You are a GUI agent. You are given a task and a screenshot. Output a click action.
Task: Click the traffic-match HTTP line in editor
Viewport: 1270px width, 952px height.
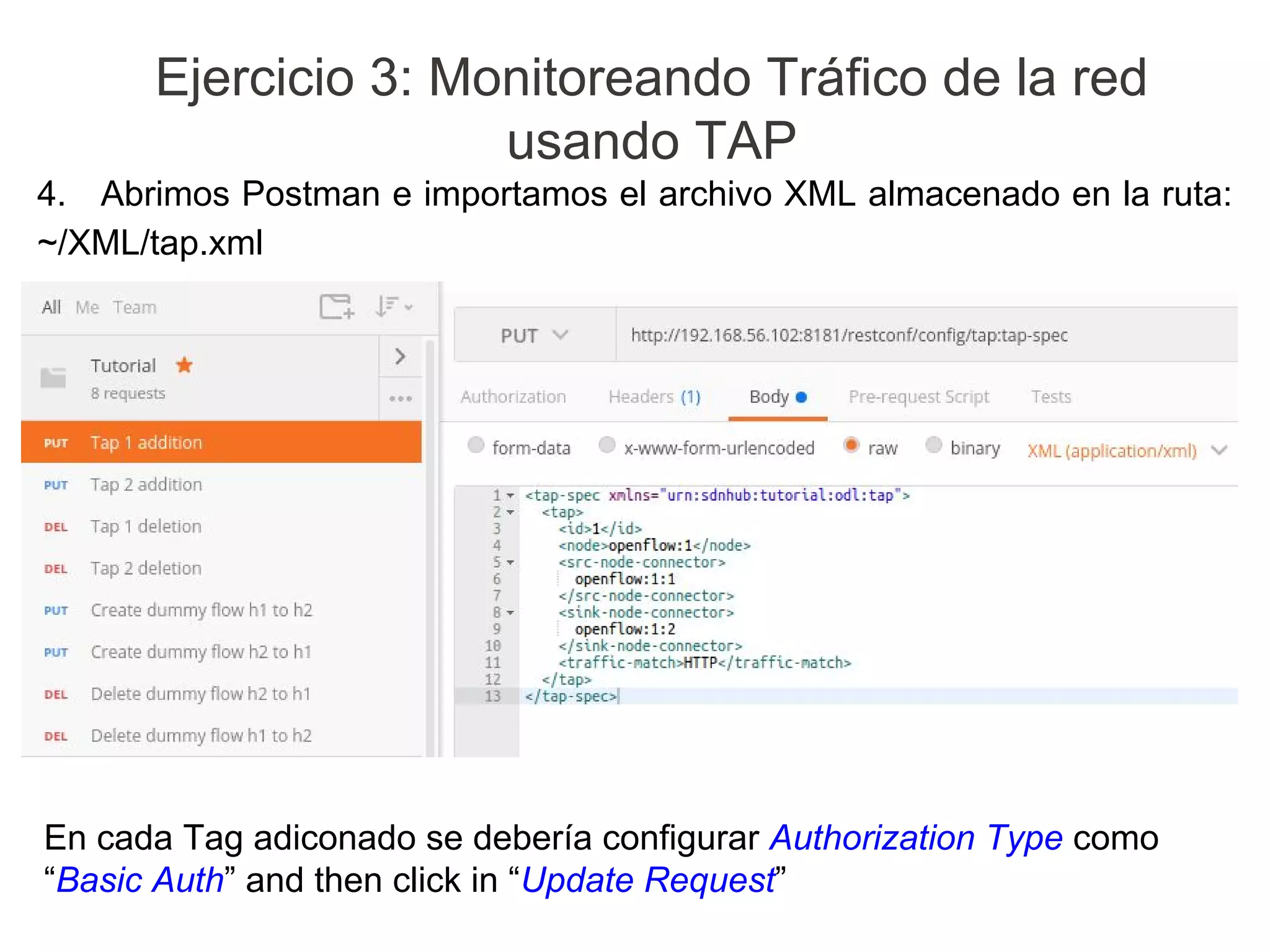point(704,663)
